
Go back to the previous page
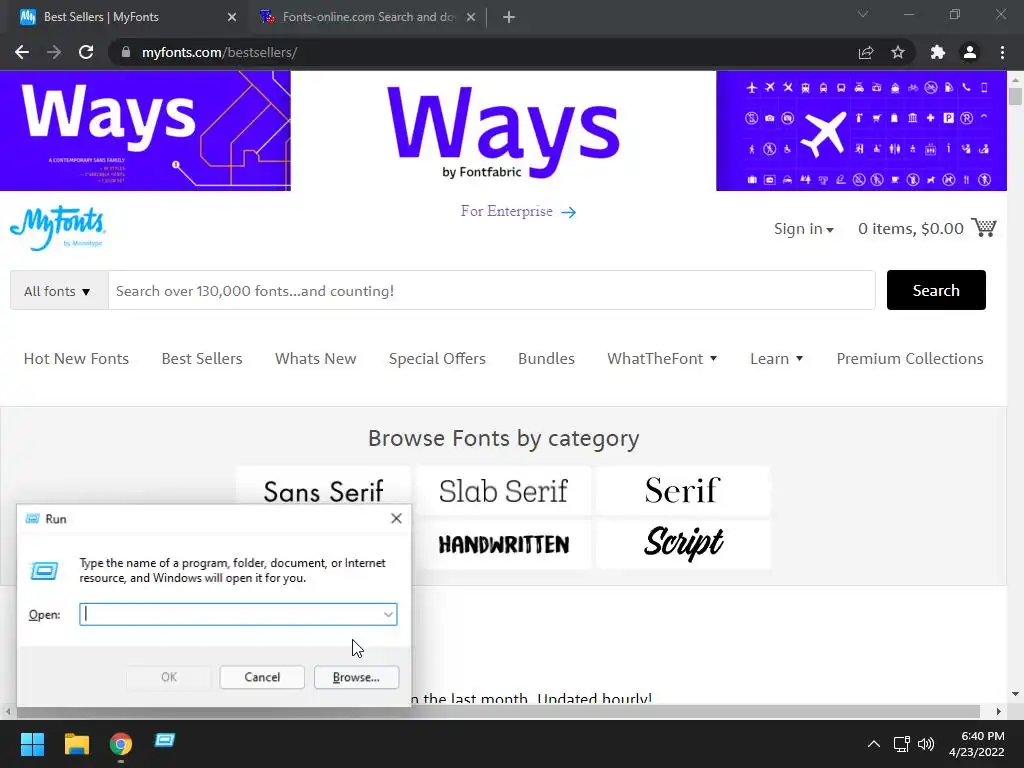tap(22, 52)
